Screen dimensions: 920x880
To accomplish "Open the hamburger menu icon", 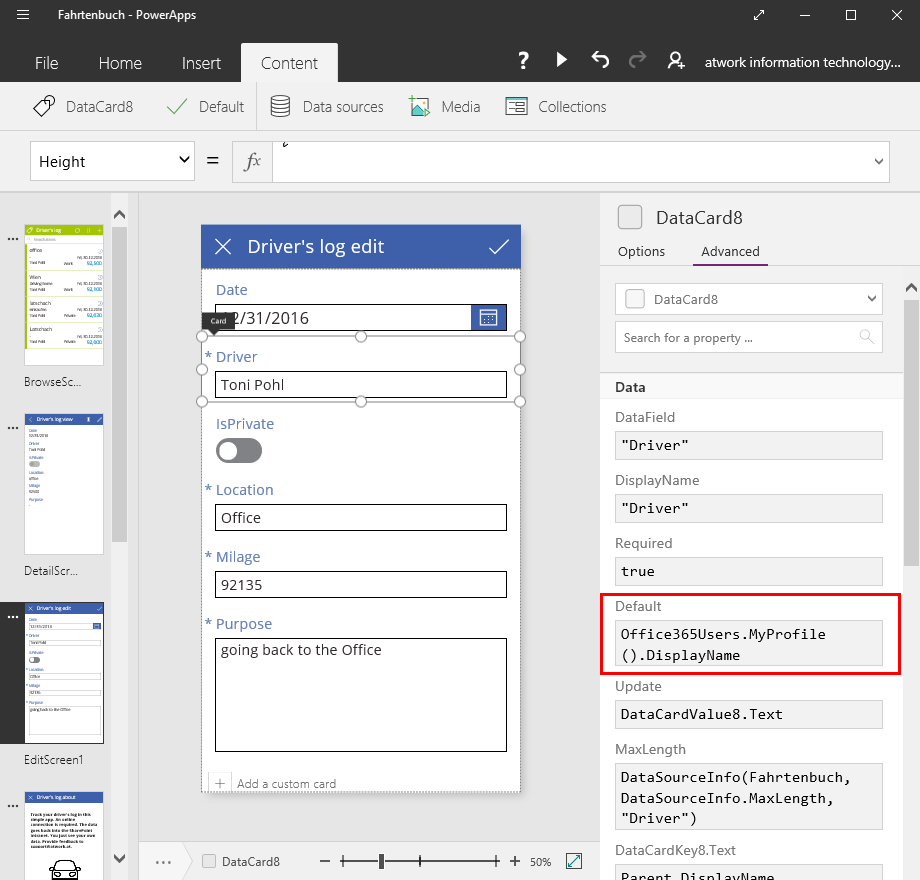I will tap(23, 16).
